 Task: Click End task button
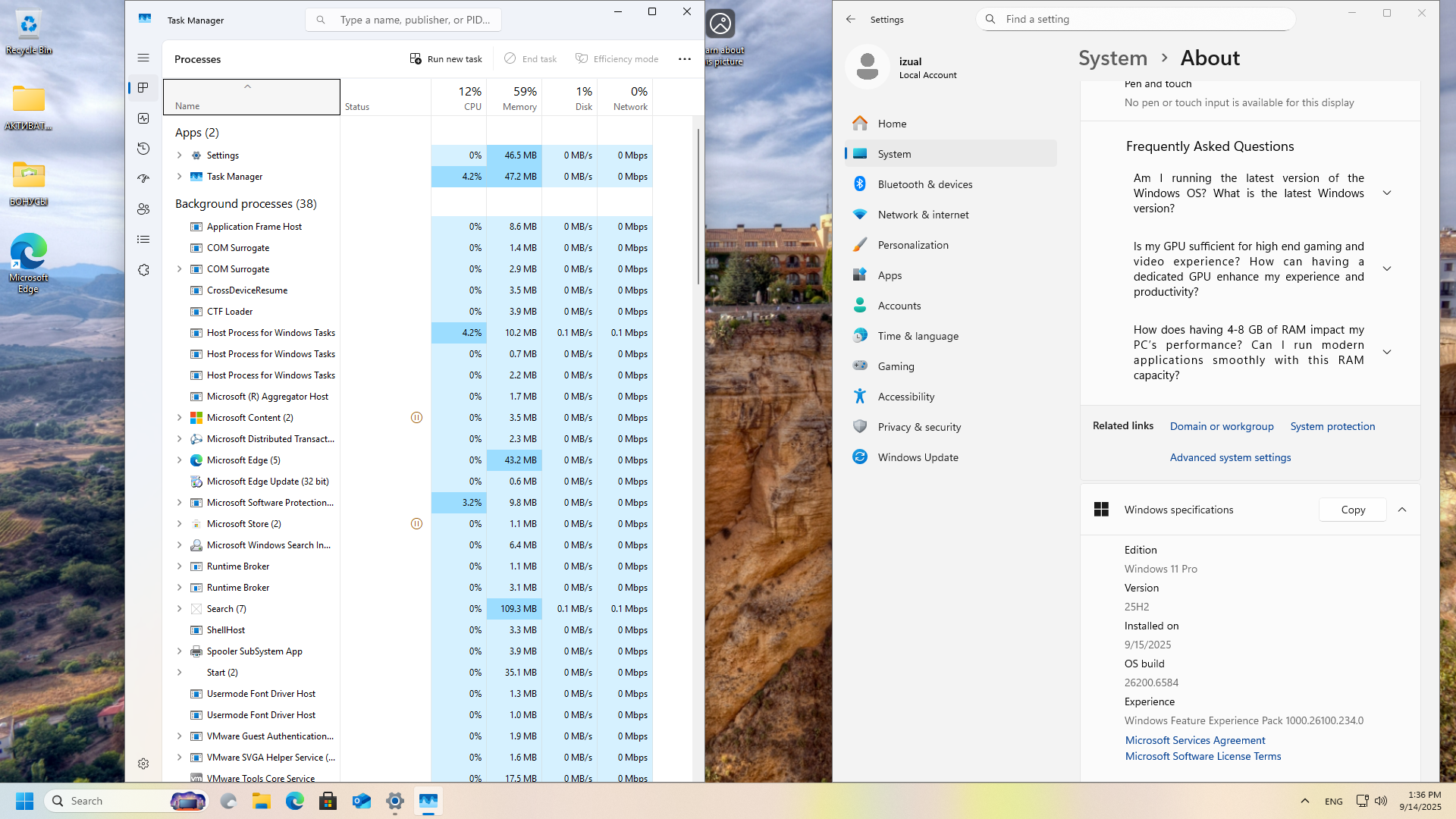(531, 59)
